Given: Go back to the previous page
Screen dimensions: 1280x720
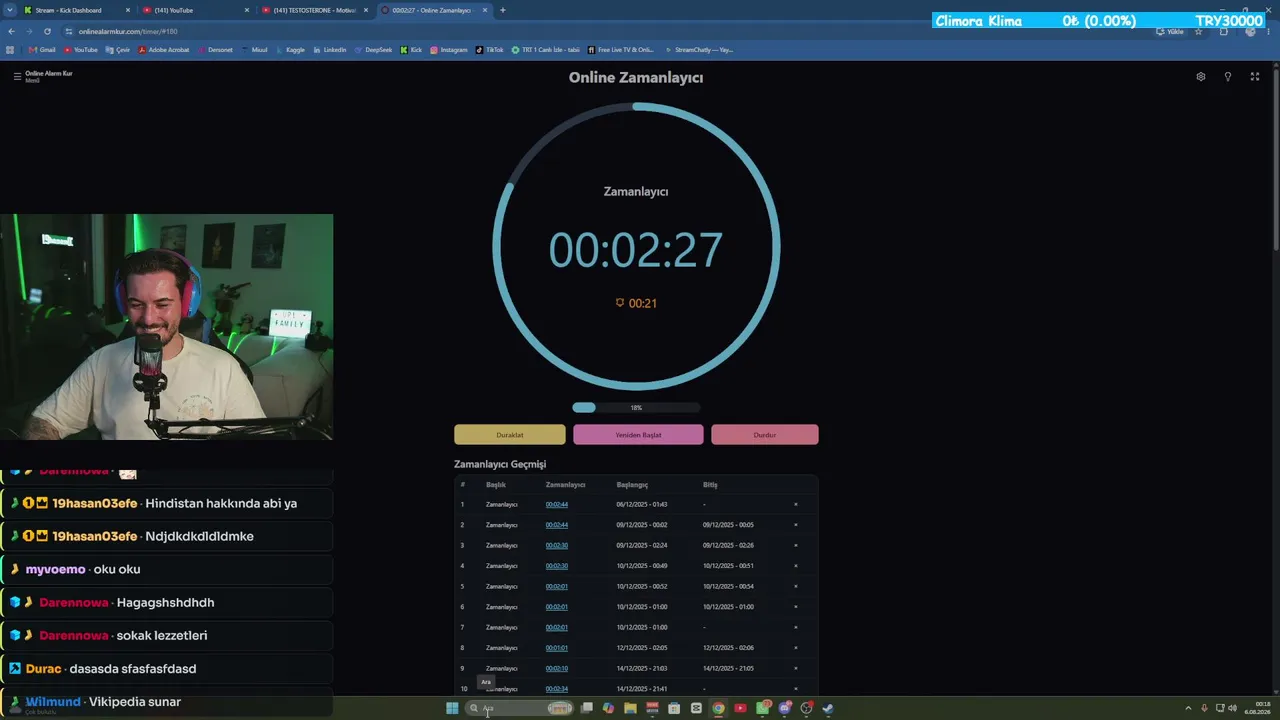Looking at the screenshot, I should [11, 31].
